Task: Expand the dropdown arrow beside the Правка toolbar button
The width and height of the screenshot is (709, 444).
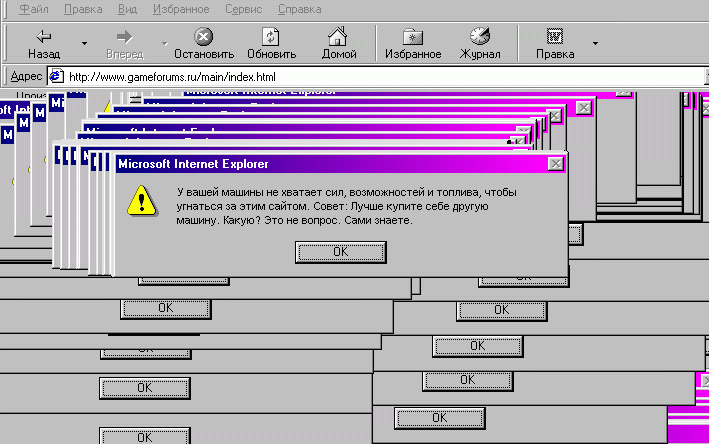Action: (x=595, y=44)
